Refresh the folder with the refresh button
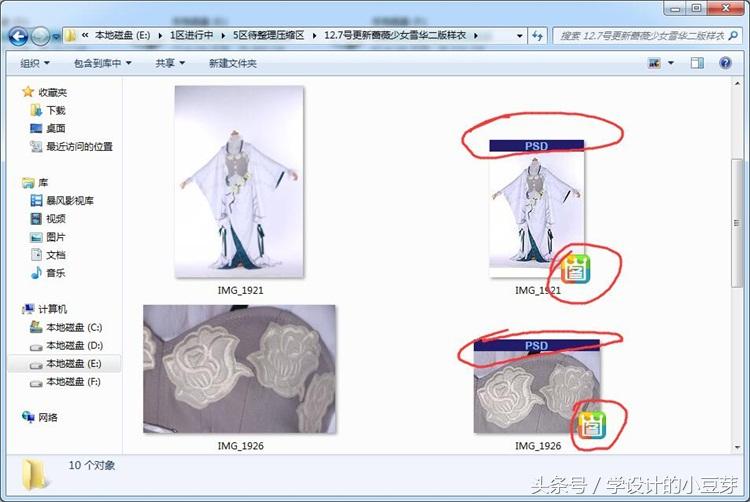Viewport: 750px width, 502px height. [x=537, y=36]
